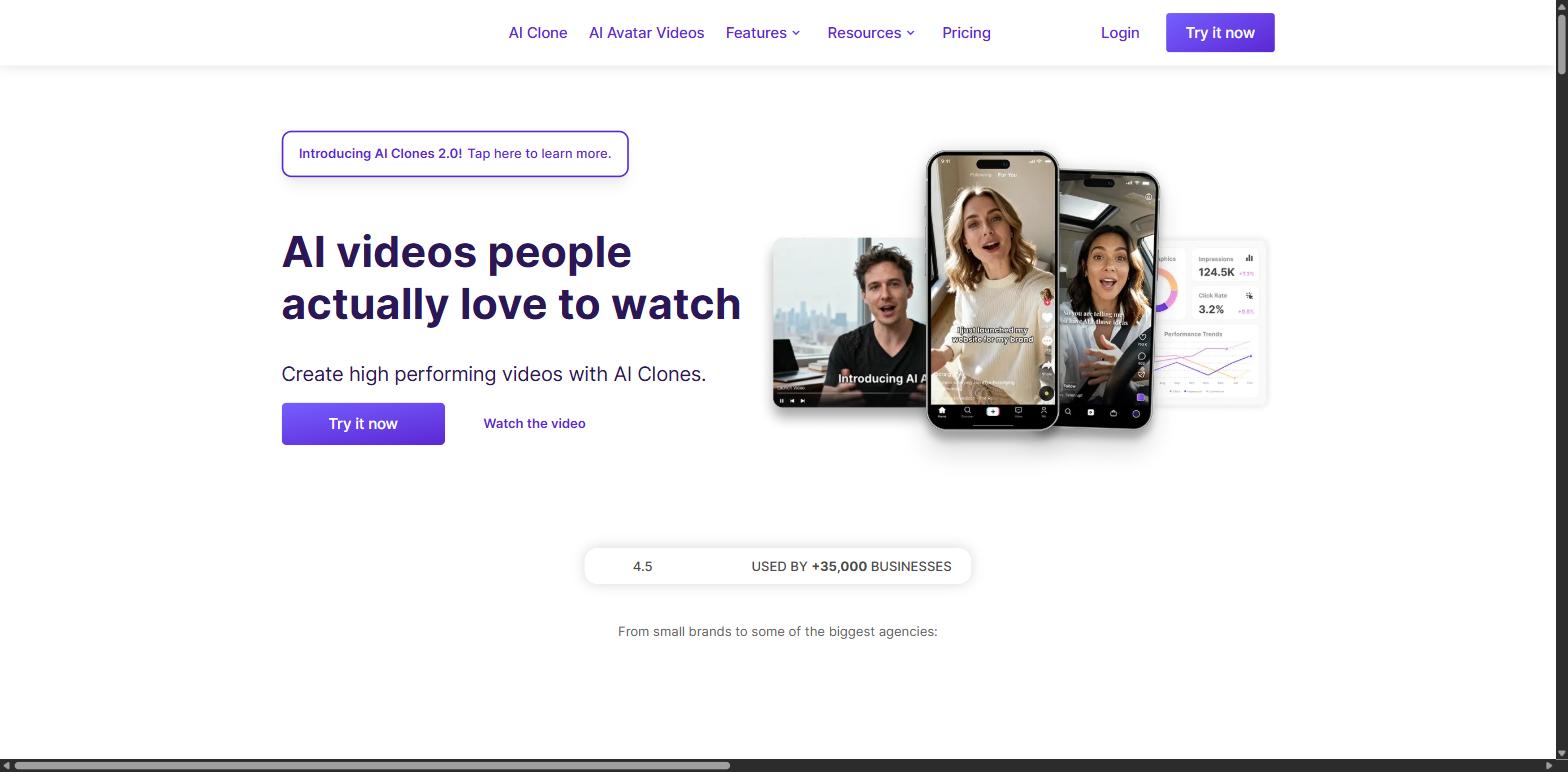
Task: Navigate to the Pricing page
Action: pyautogui.click(x=966, y=33)
